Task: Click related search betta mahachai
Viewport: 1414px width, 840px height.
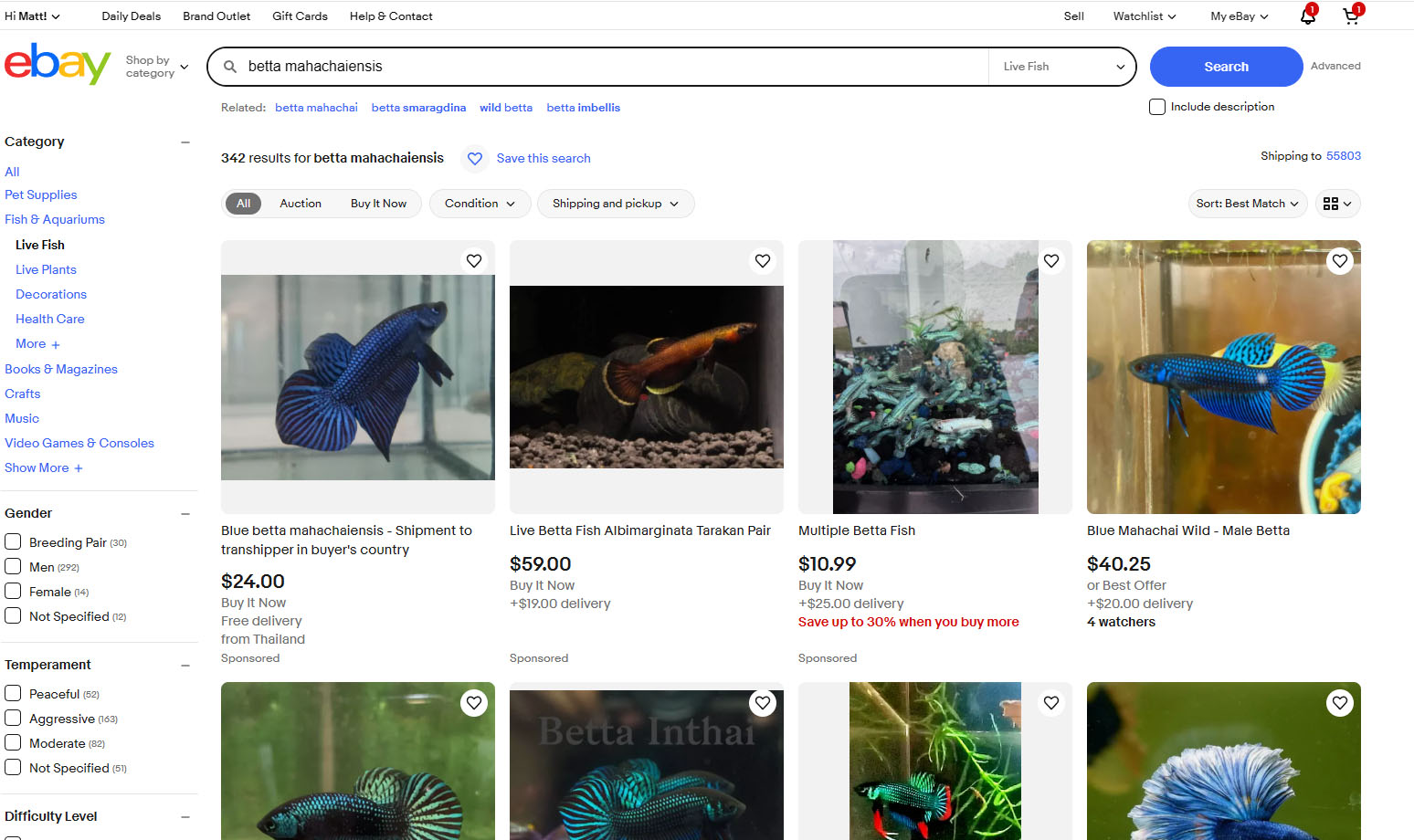Action: coord(316,108)
